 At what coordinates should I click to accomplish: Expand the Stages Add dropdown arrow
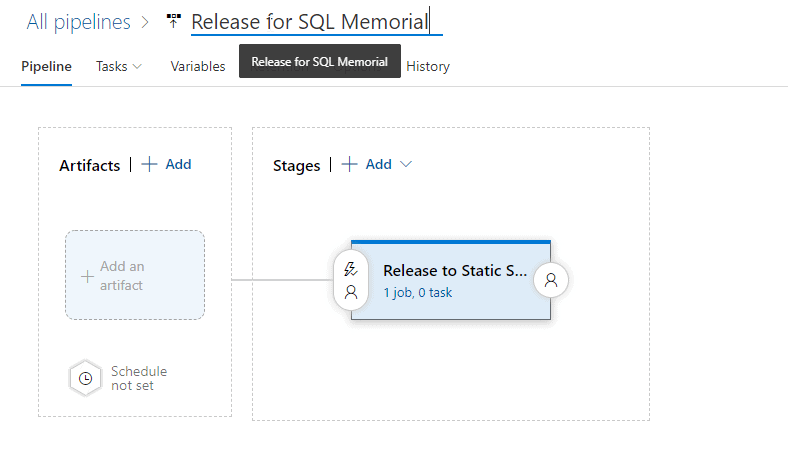tap(406, 164)
